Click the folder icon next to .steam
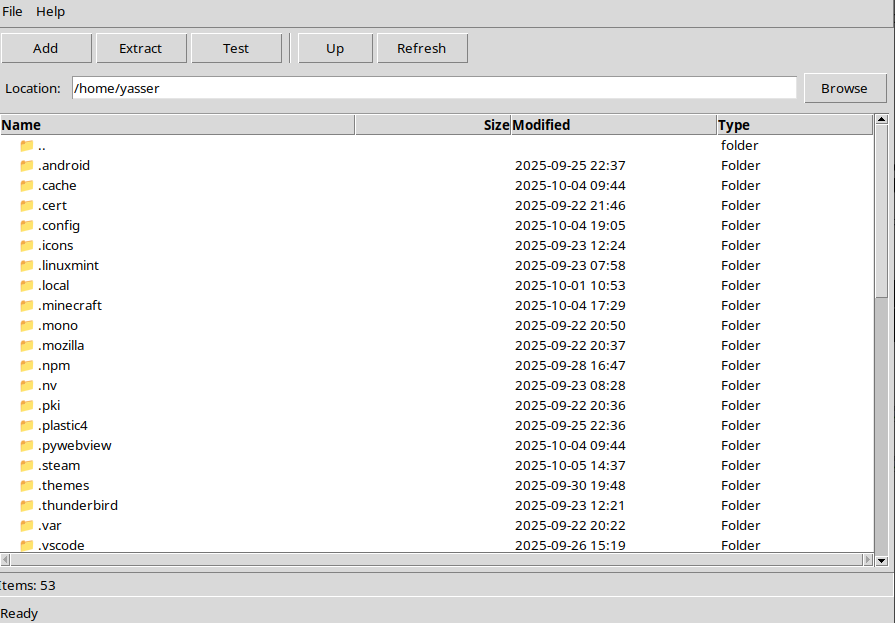Viewport: 895px width, 623px height. click(26, 465)
